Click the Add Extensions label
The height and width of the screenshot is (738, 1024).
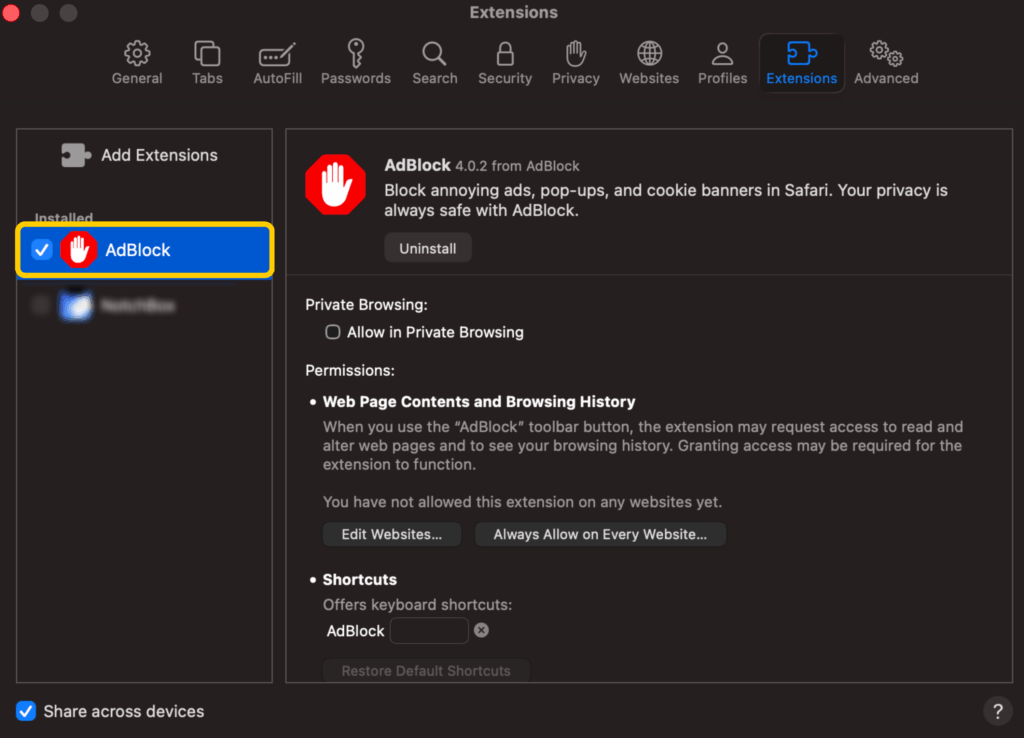[159, 155]
